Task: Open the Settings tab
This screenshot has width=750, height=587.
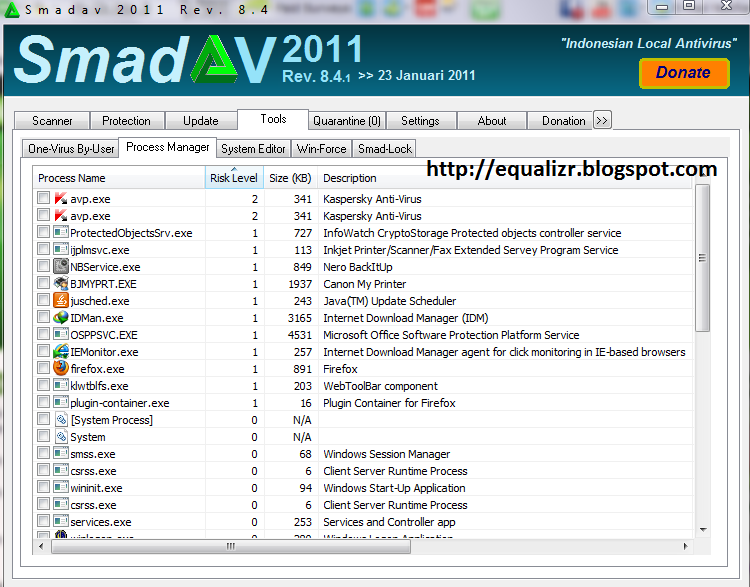Action: pyautogui.click(x=420, y=121)
